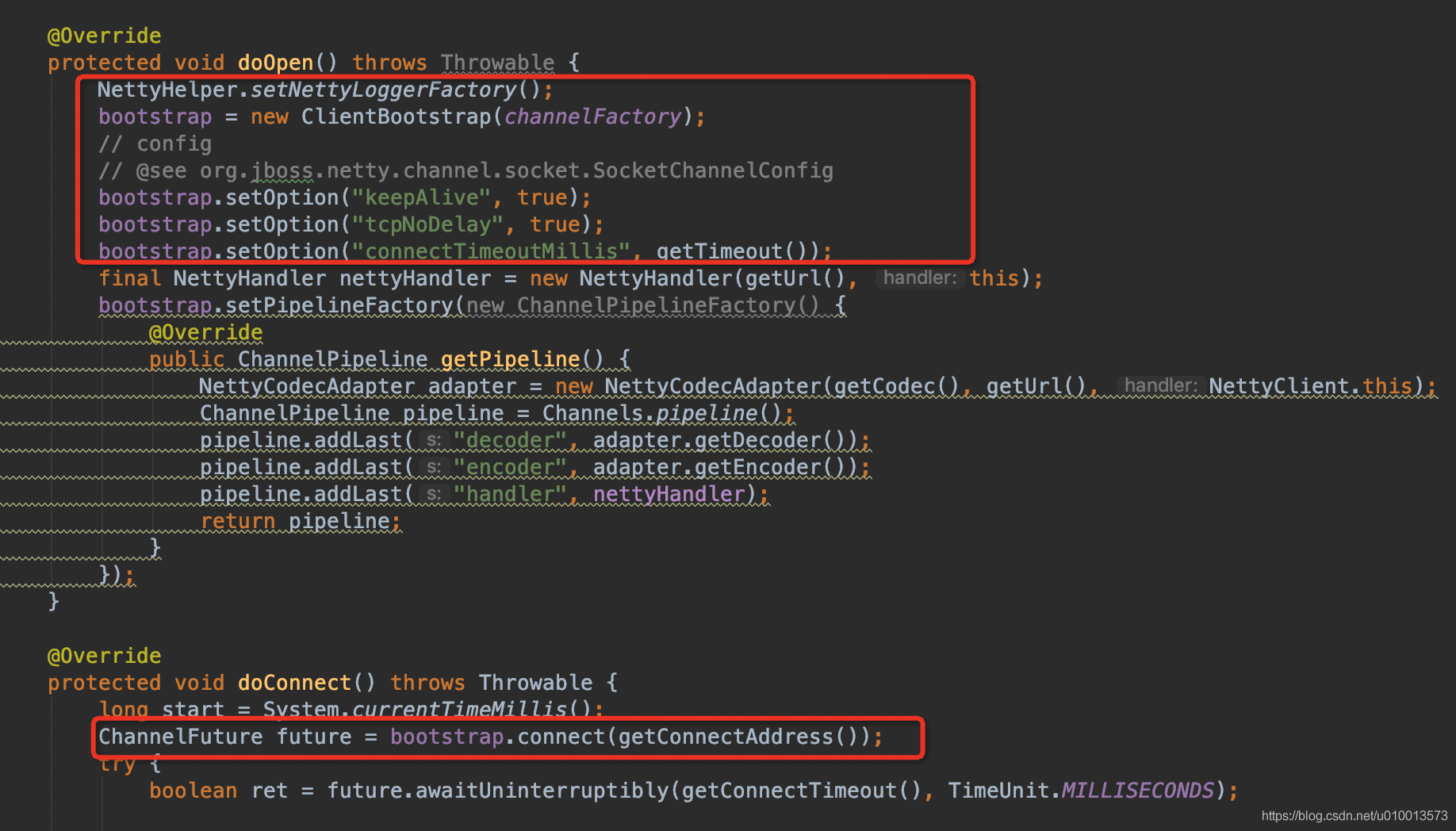Viewport: 1456px width, 831px height.
Task: Select the doConnect method name
Action: (294, 683)
